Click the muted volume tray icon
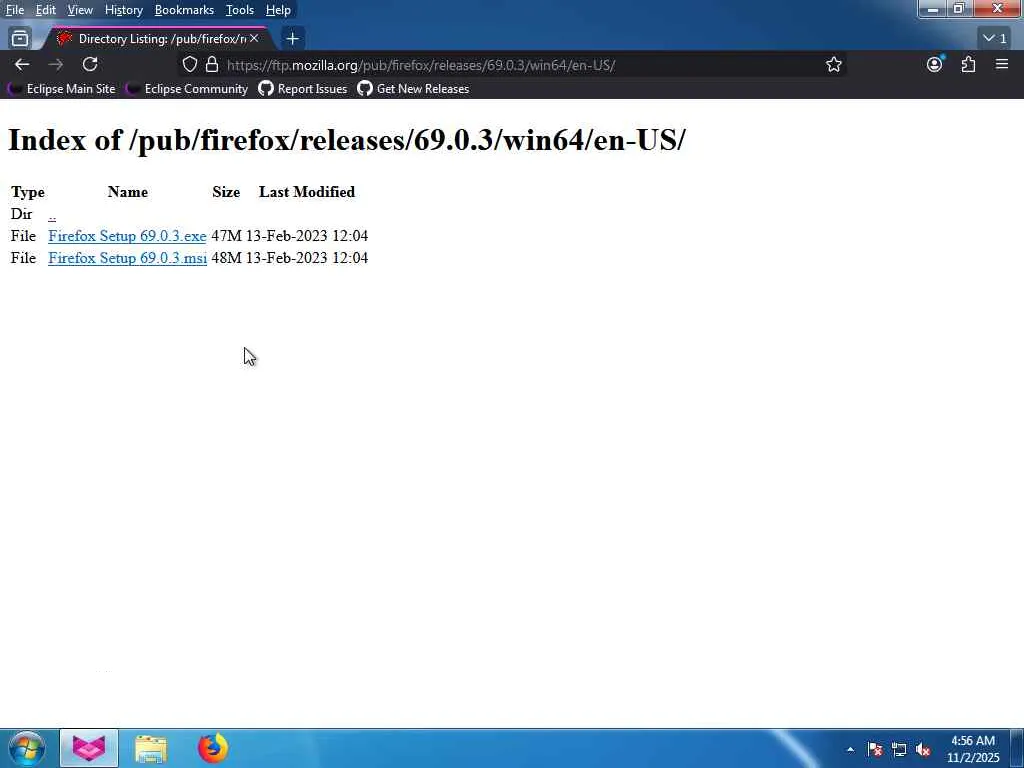Image resolution: width=1024 pixels, height=768 pixels. click(x=923, y=749)
